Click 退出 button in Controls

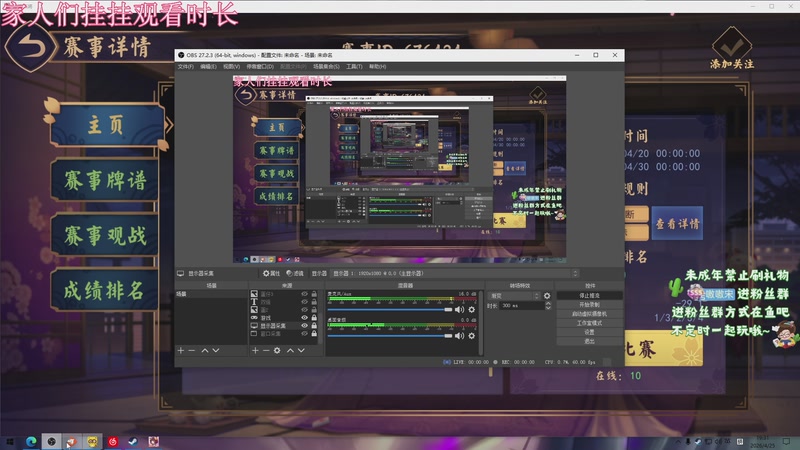coord(590,341)
